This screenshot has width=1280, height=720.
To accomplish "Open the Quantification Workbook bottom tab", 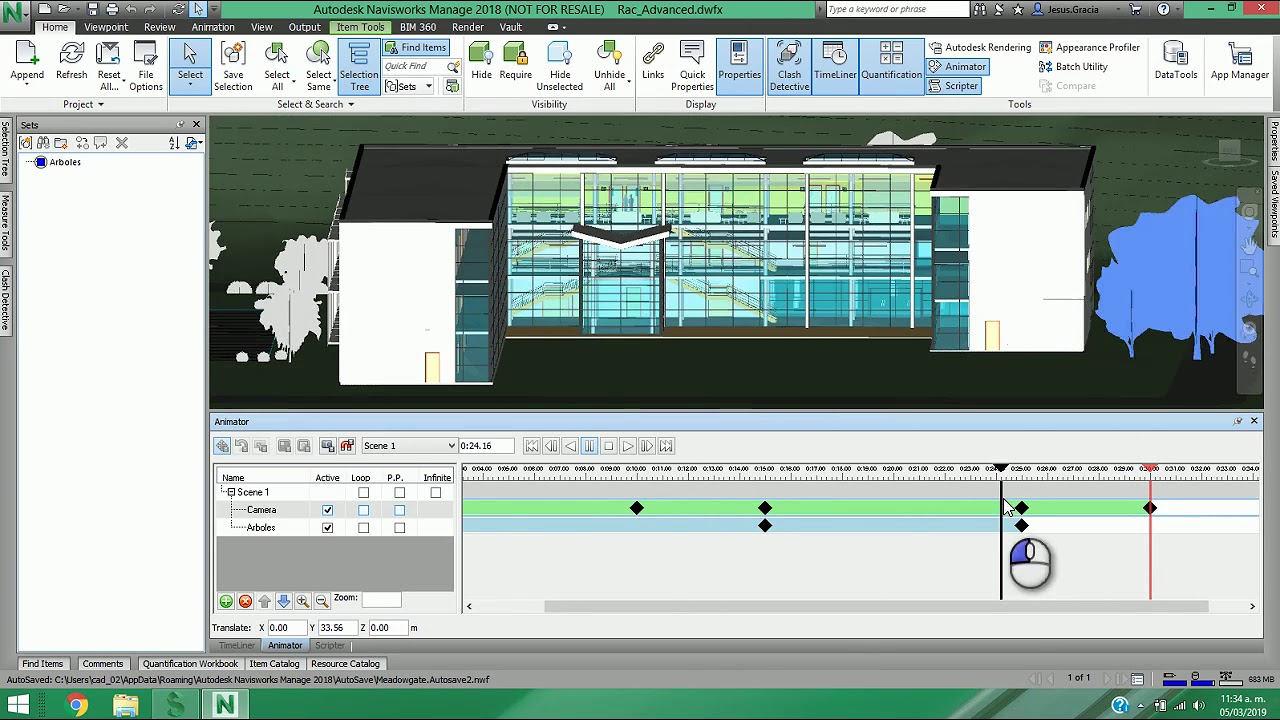I will pyautogui.click(x=190, y=664).
